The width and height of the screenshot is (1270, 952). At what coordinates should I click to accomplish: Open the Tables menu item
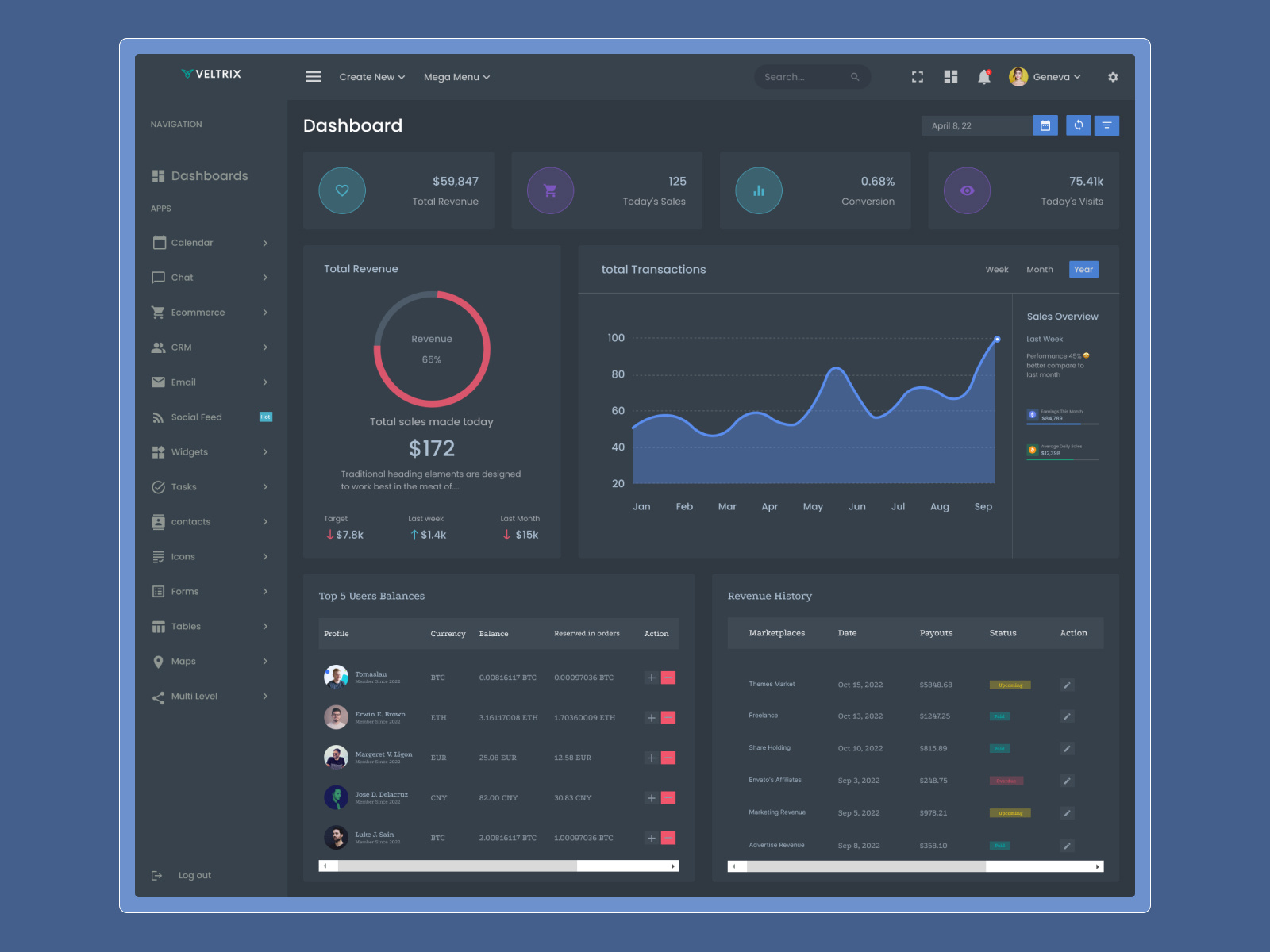point(210,627)
